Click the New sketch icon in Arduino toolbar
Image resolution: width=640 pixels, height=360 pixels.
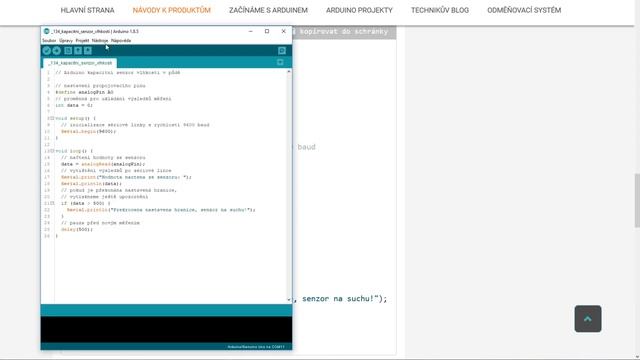[68, 51]
